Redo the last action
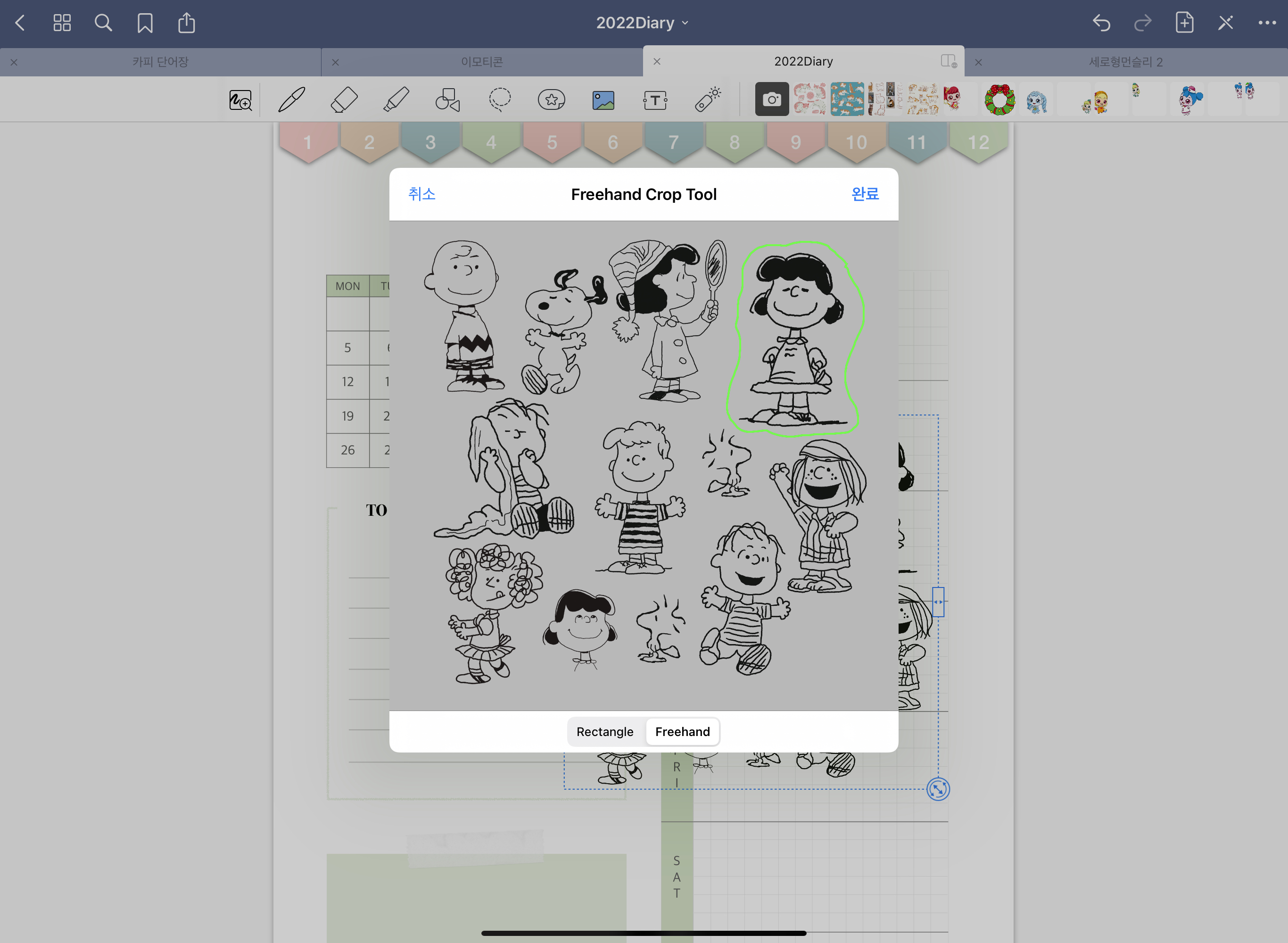 (x=1142, y=23)
